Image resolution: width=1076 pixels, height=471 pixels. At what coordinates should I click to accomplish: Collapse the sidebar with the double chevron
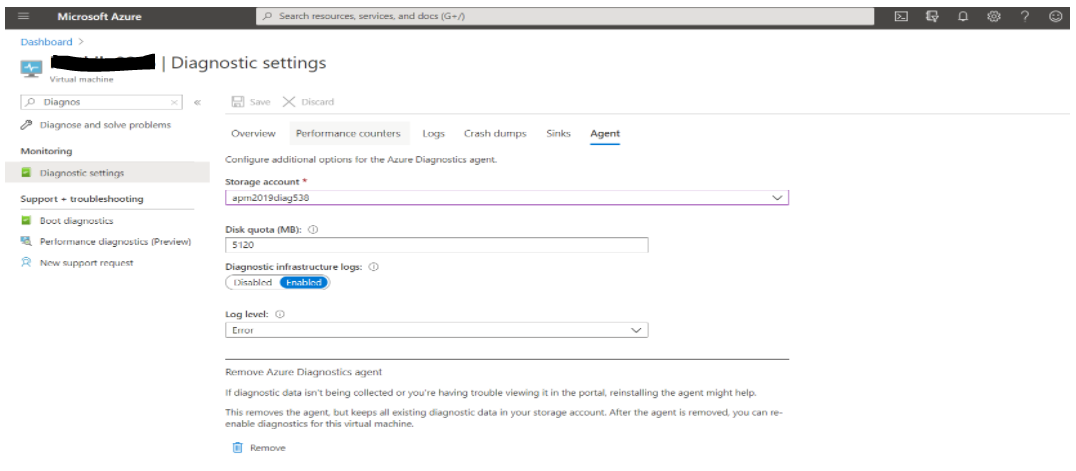(x=197, y=102)
